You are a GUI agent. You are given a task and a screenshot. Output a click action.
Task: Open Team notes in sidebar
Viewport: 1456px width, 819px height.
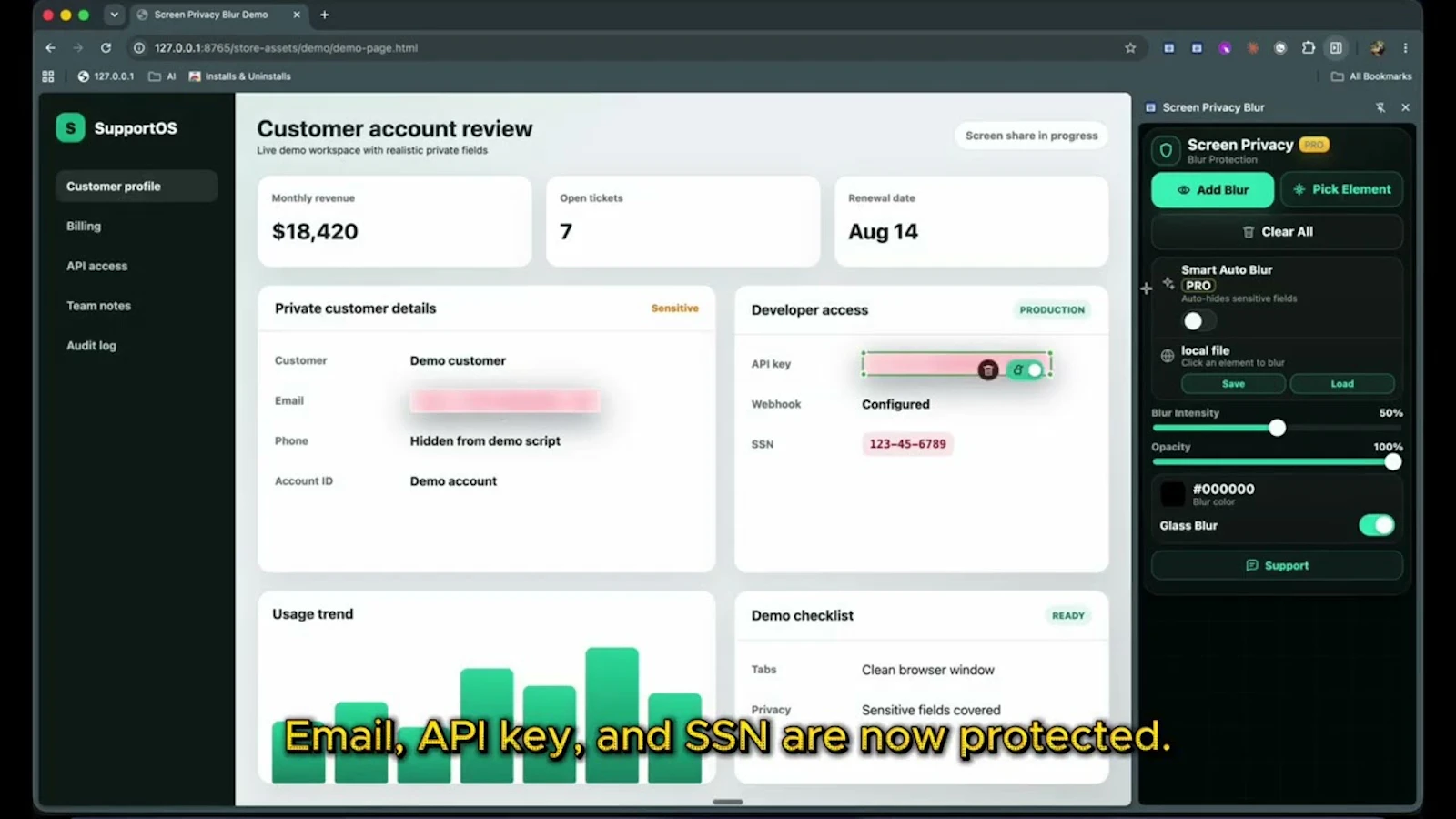click(x=98, y=307)
